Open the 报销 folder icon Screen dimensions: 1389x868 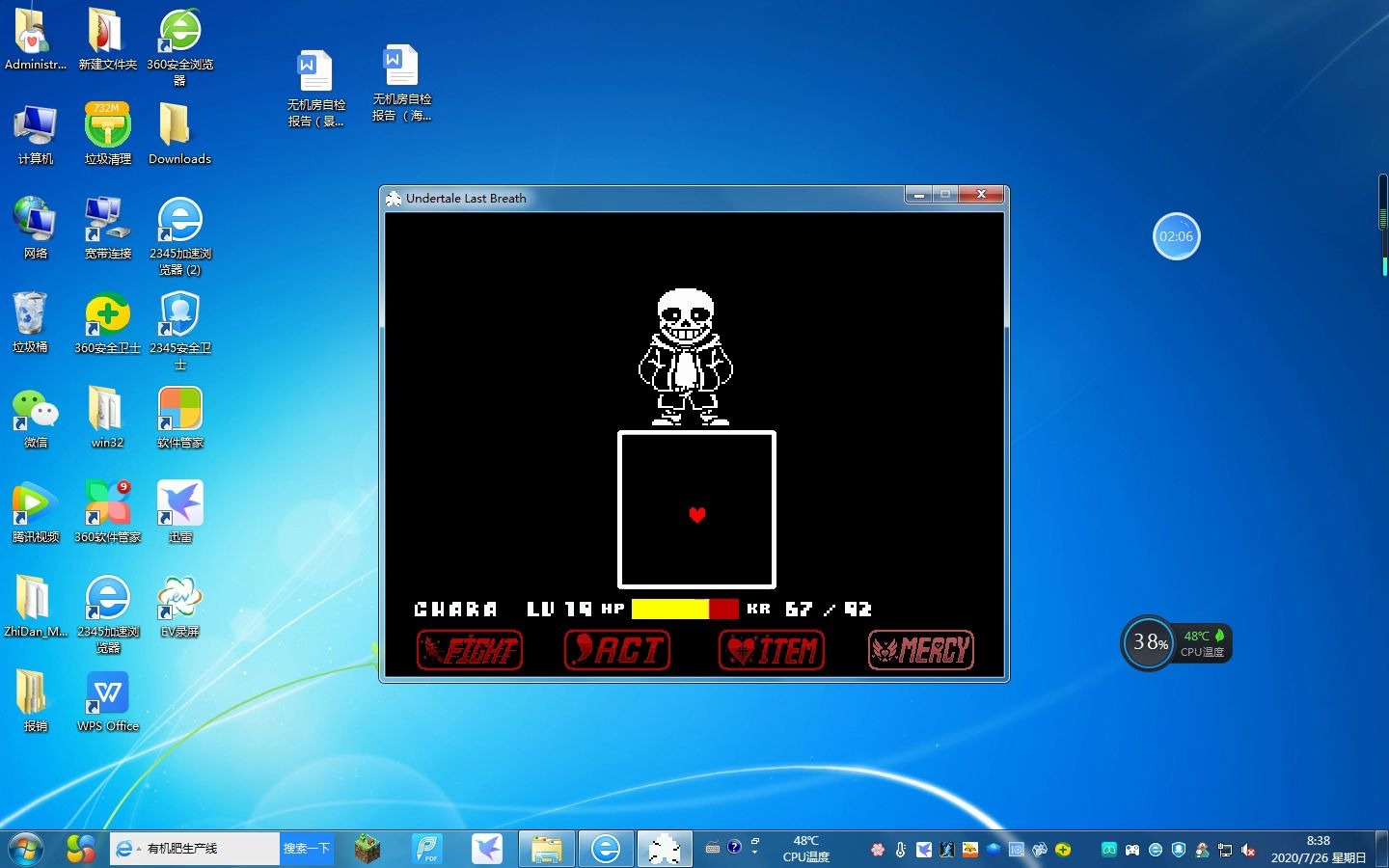[x=36, y=701]
